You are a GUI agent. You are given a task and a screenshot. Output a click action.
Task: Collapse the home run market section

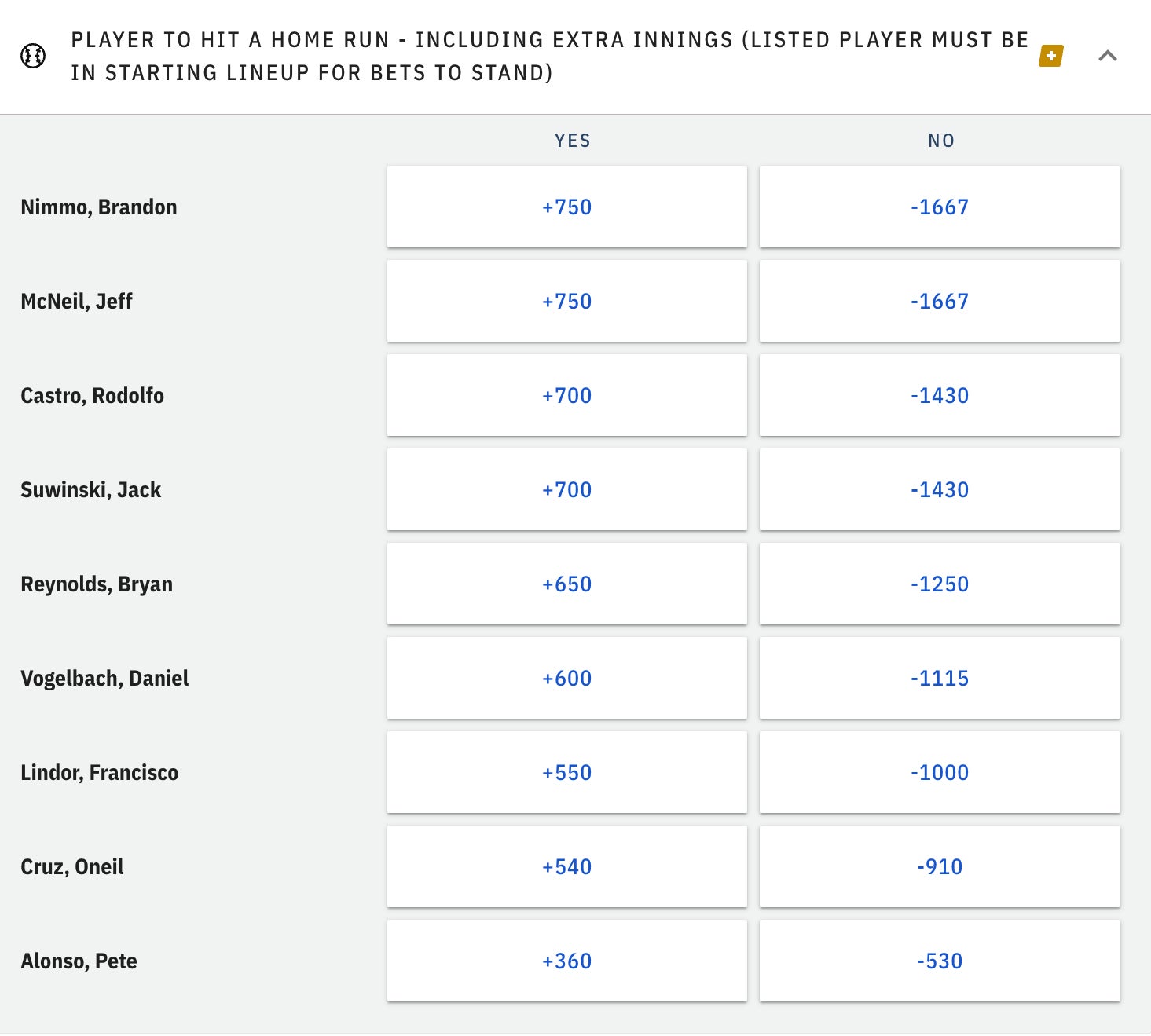1107,56
